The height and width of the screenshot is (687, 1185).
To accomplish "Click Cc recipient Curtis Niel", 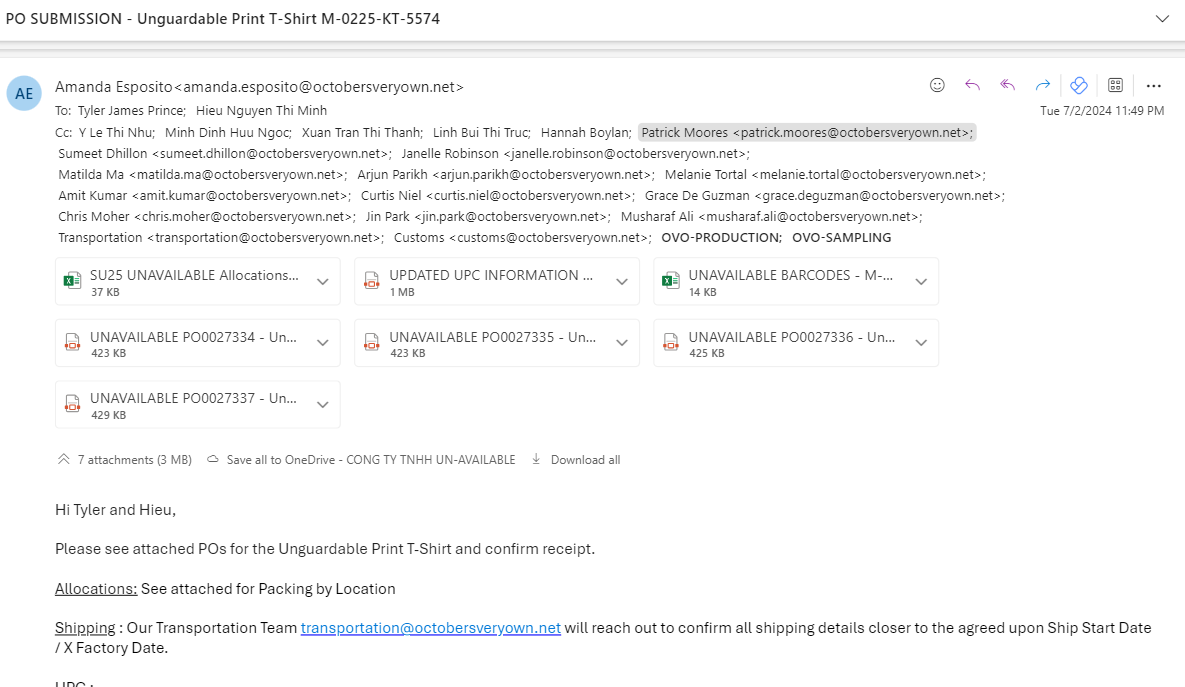I will click(x=497, y=196).
